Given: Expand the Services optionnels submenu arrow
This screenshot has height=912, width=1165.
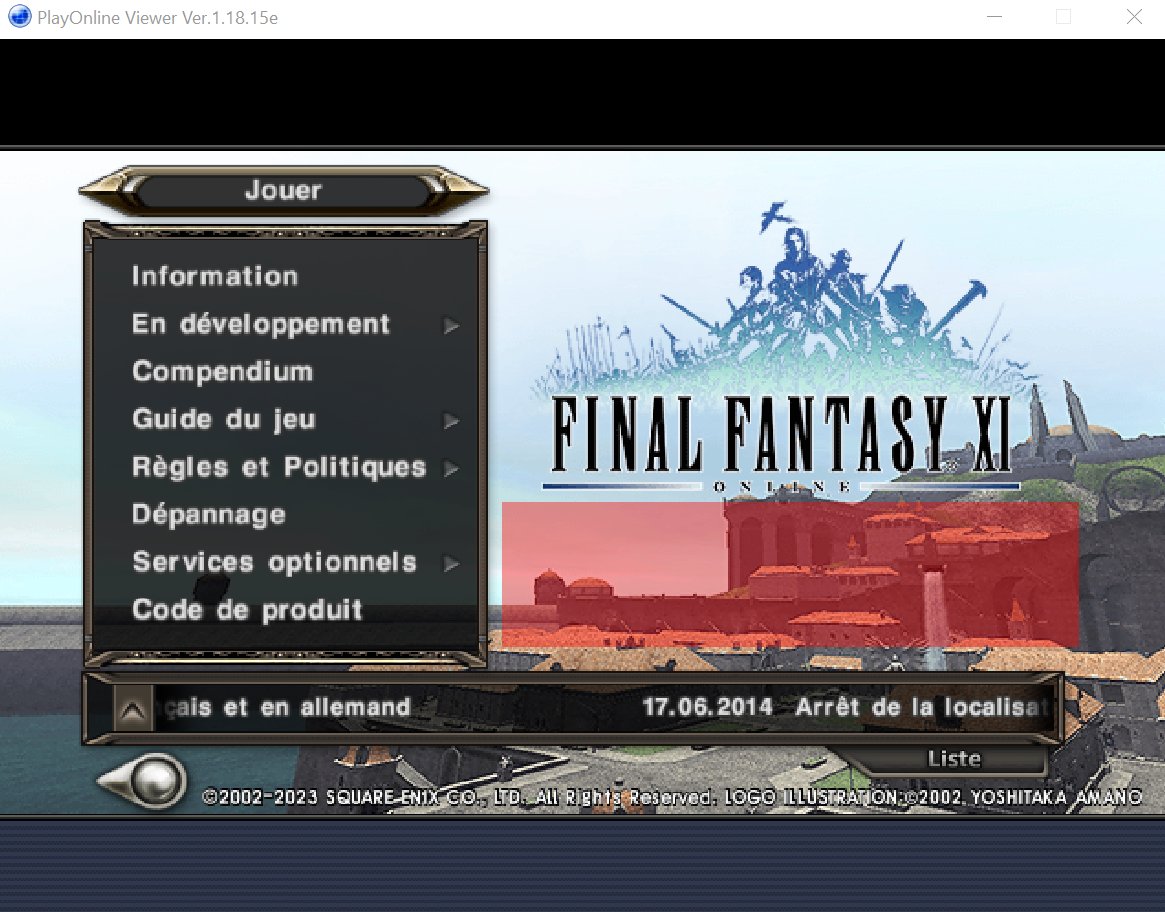Looking at the screenshot, I should [x=451, y=563].
